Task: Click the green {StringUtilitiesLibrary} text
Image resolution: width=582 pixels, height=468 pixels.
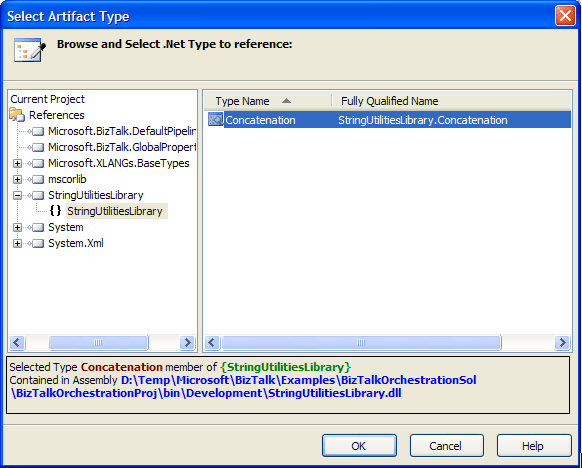Action: [x=285, y=367]
